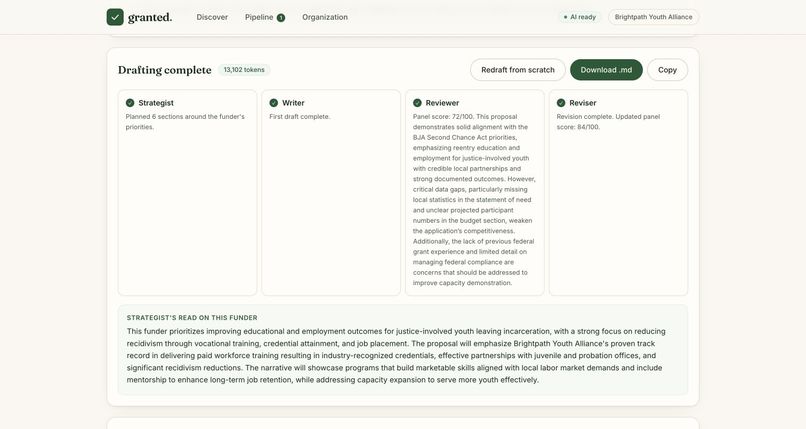Click the 'First draft complete.' text
The image size is (806, 429).
tap(300, 117)
